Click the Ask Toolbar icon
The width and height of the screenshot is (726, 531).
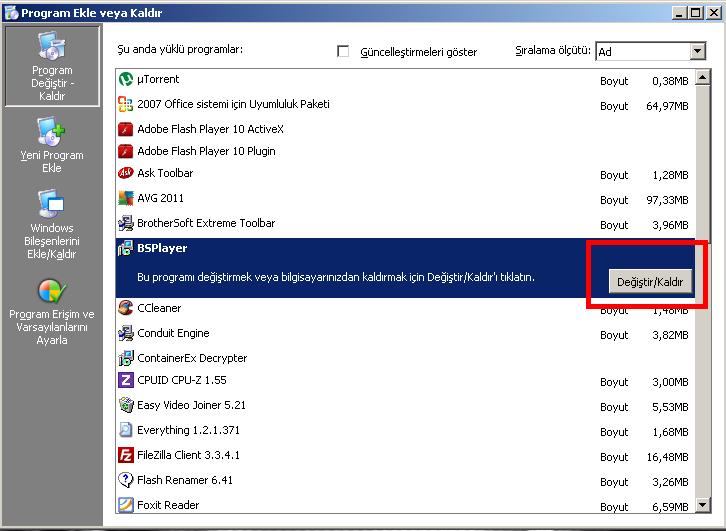[125, 173]
